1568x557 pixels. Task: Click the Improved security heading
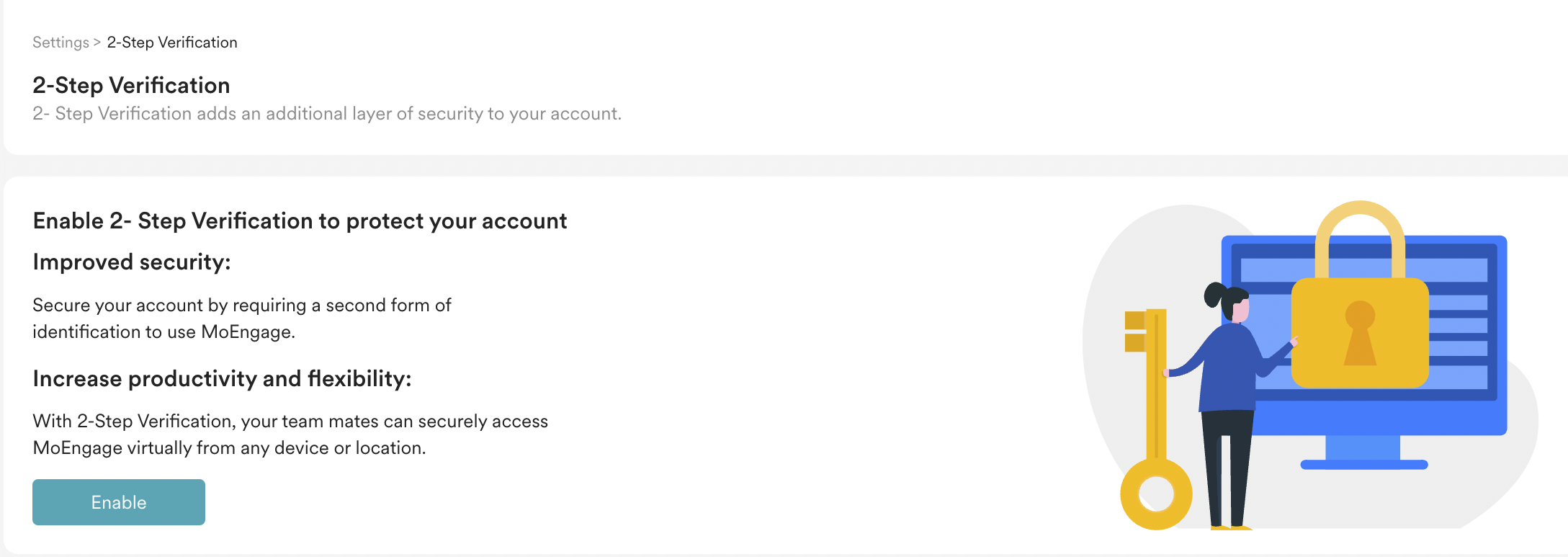(x=132, y=262)
